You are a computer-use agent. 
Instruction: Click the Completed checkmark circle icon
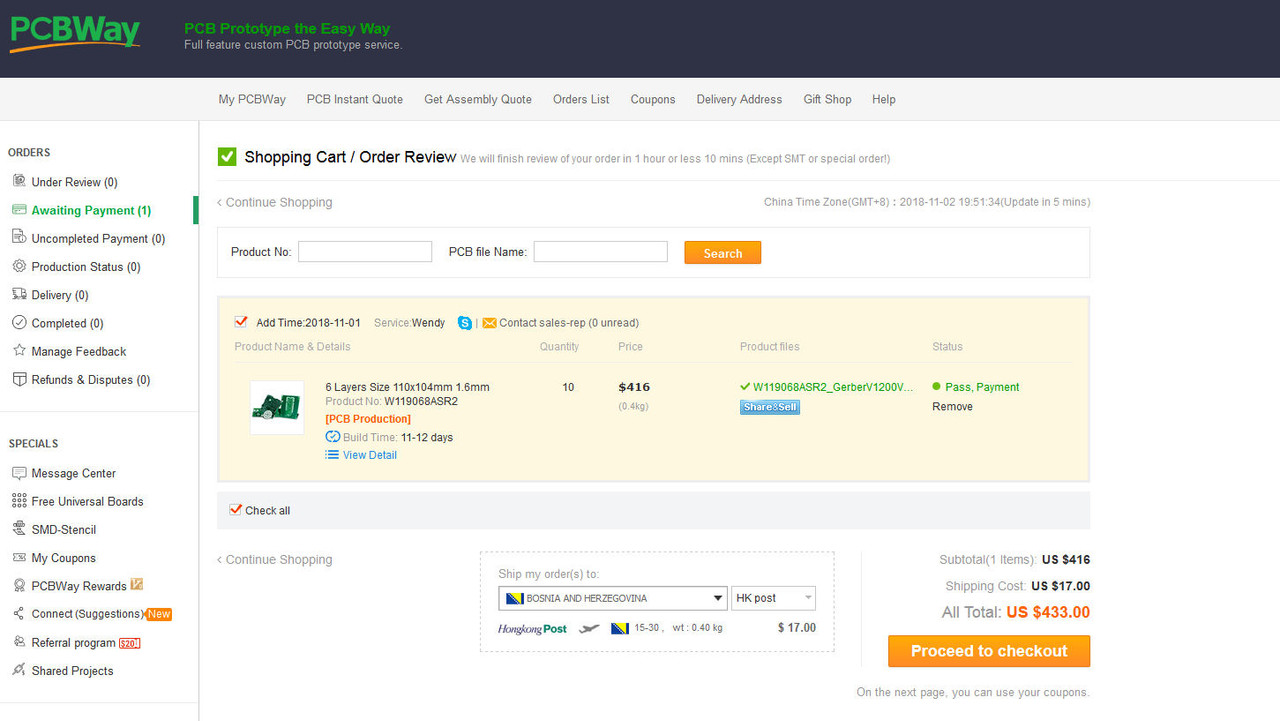pyautogui.click(x=19, y=323)
